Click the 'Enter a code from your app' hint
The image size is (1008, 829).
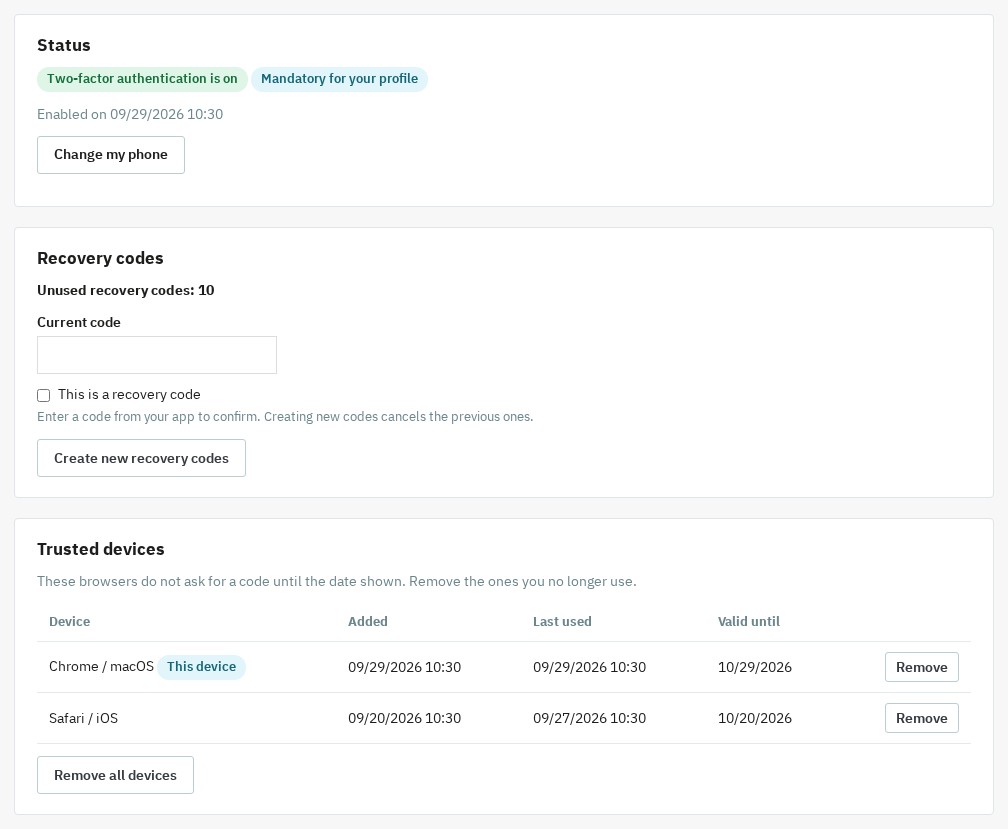[x=285, y=416]
